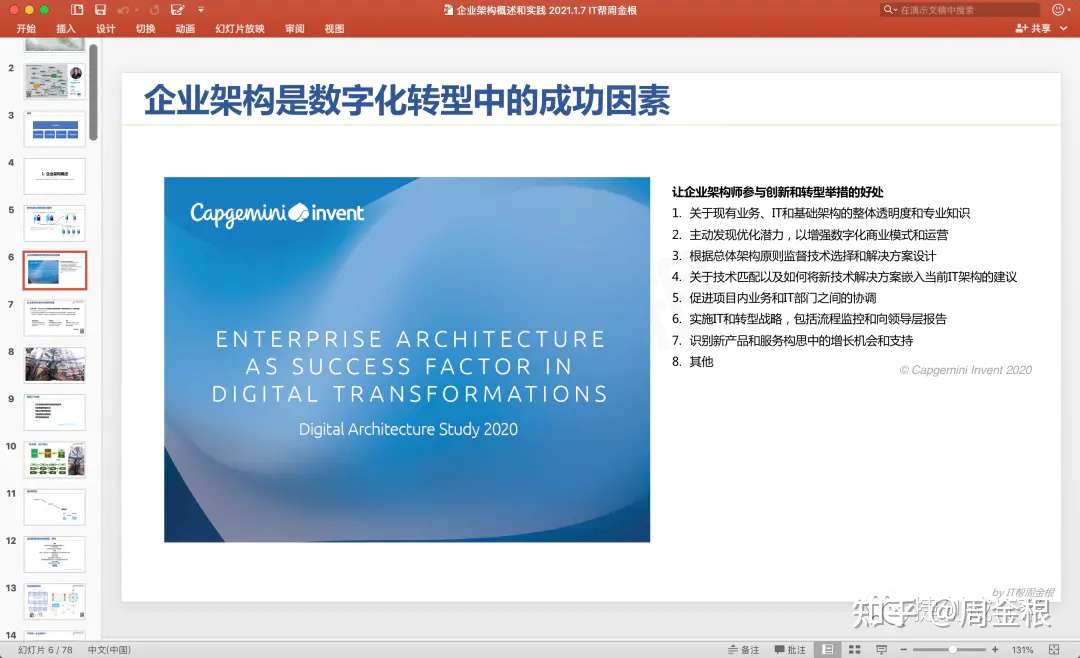
Task: Open the 视图 ribbon tab
Action: click(334, 28)
